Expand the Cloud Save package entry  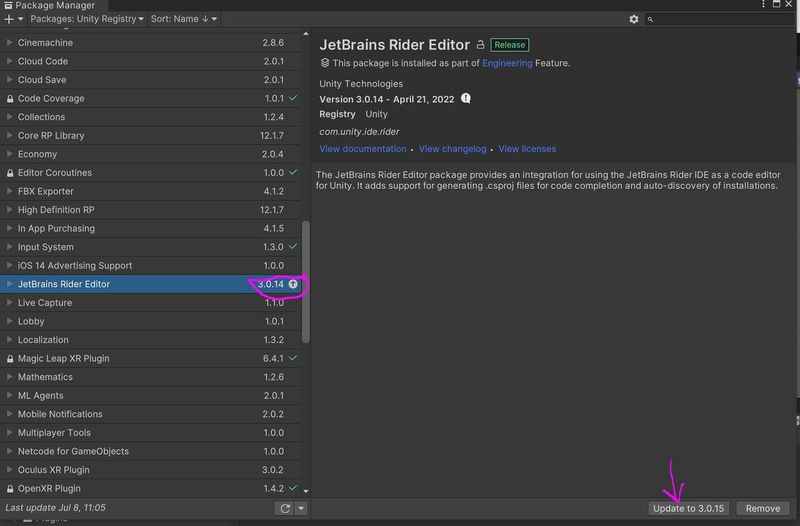9,80
